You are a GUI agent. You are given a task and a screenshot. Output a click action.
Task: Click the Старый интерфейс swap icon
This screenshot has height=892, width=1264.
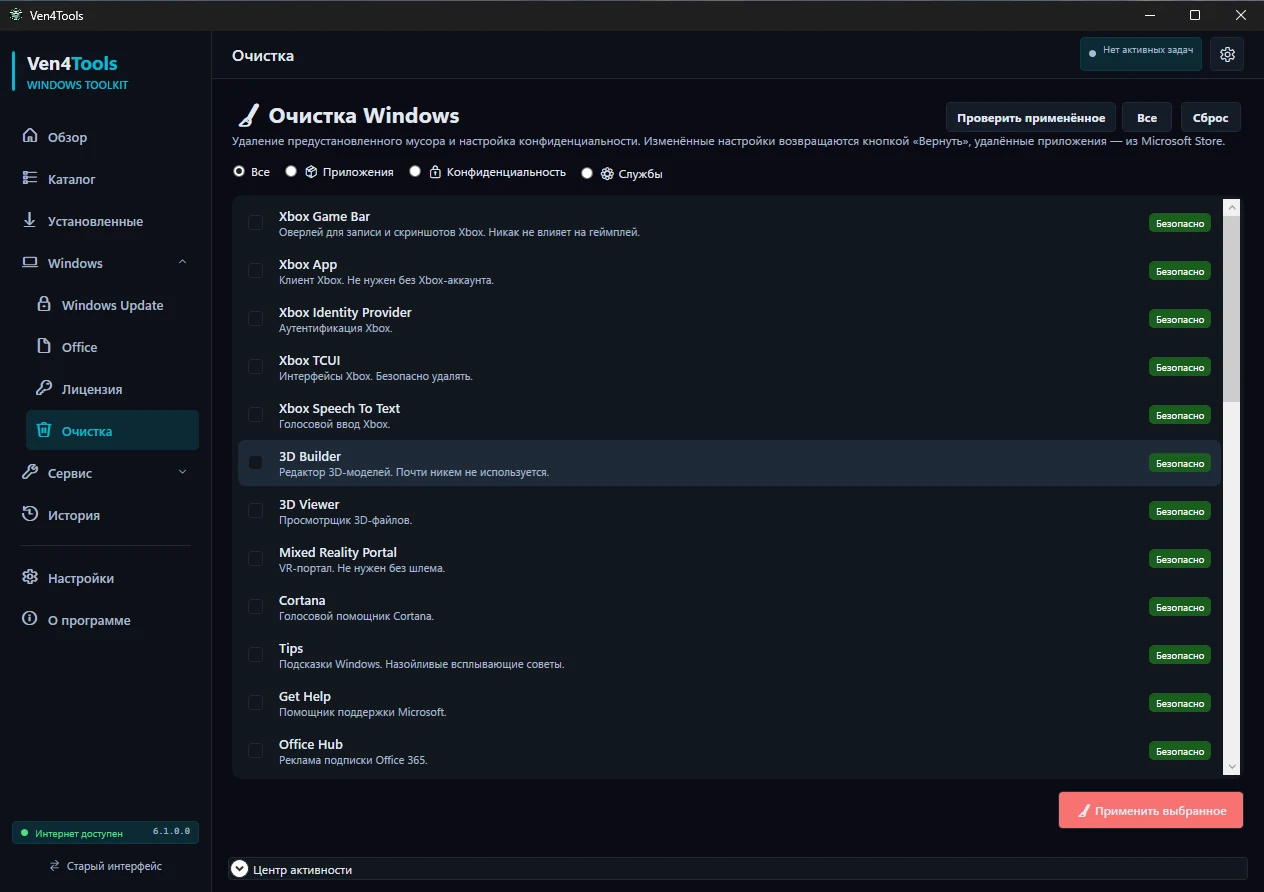click(55, 866)
